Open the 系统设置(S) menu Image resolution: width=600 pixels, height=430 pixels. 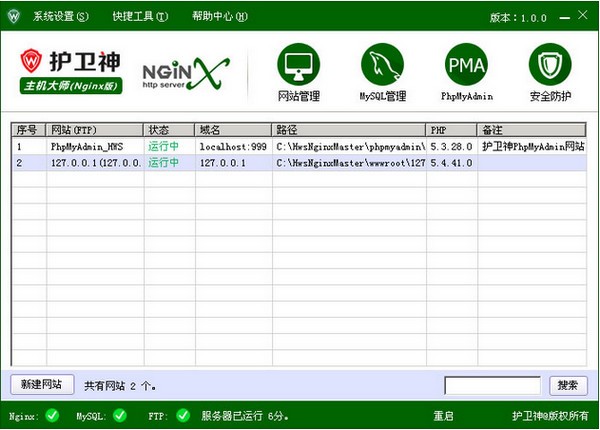click(x=61, y=16)
